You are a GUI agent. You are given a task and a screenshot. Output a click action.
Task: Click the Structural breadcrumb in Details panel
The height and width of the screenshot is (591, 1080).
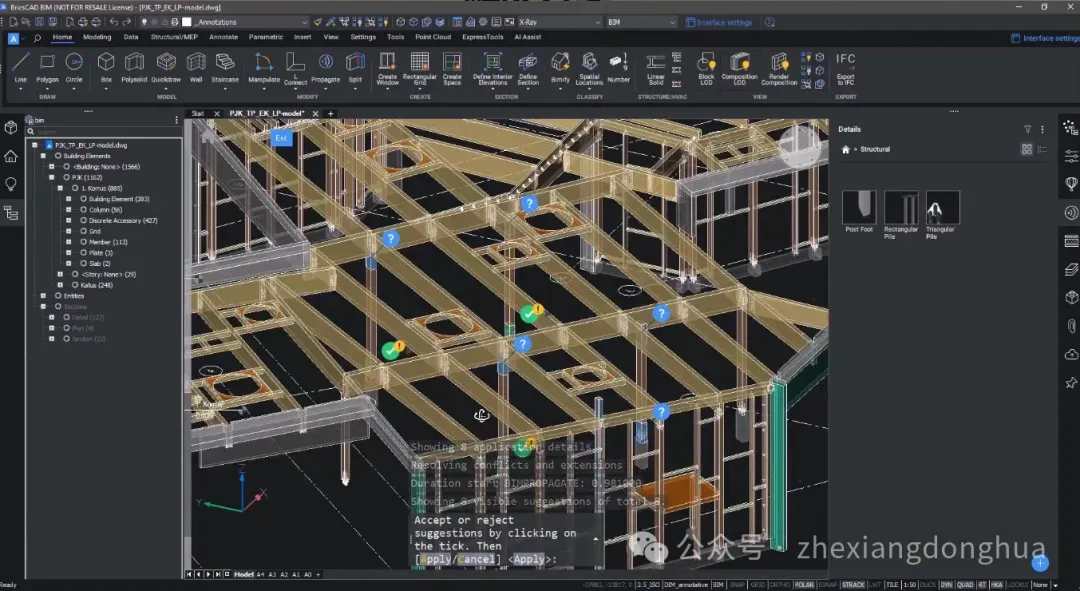(x=875, y=149)
